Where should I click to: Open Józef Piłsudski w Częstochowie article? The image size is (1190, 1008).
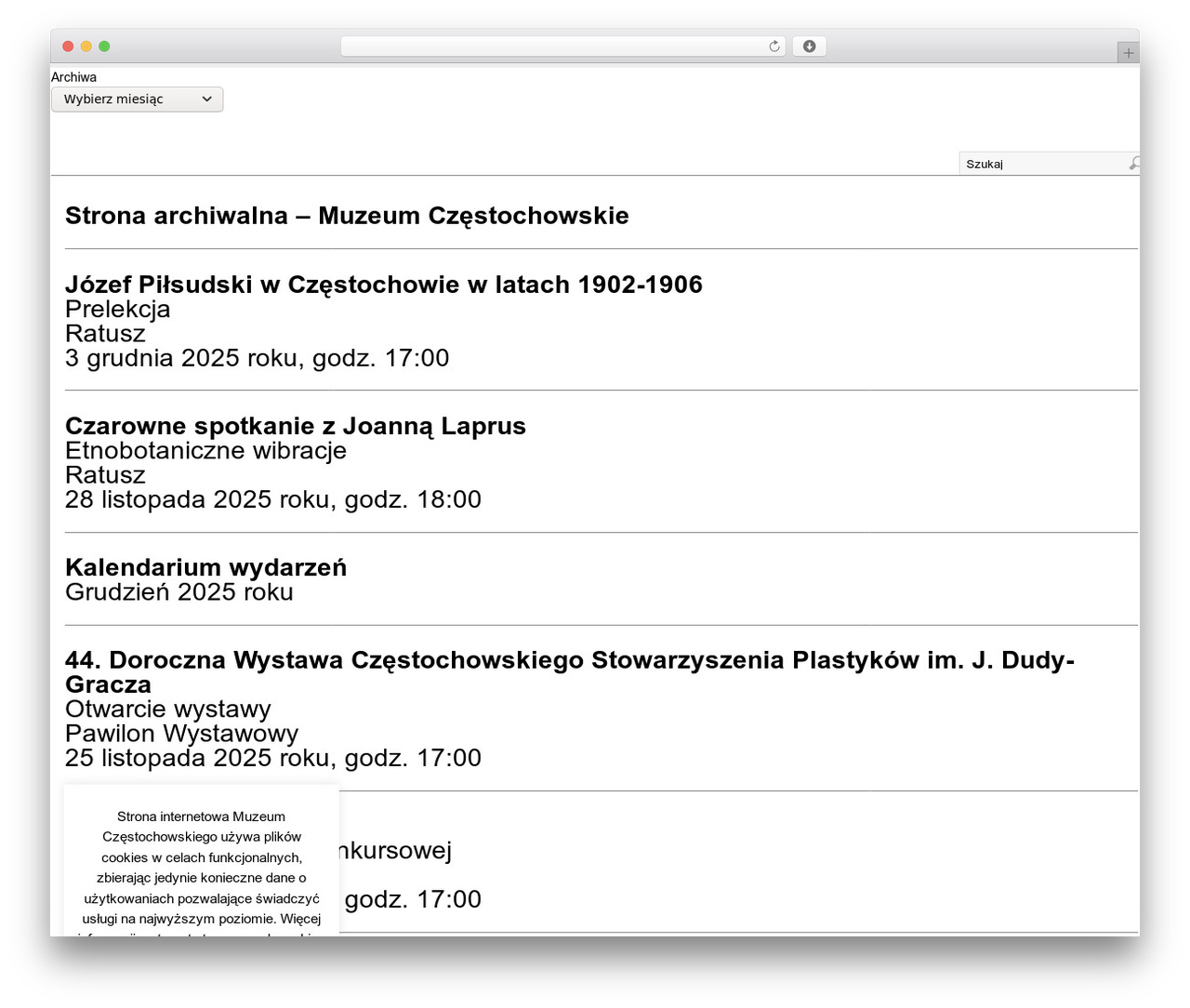(384, 285)
